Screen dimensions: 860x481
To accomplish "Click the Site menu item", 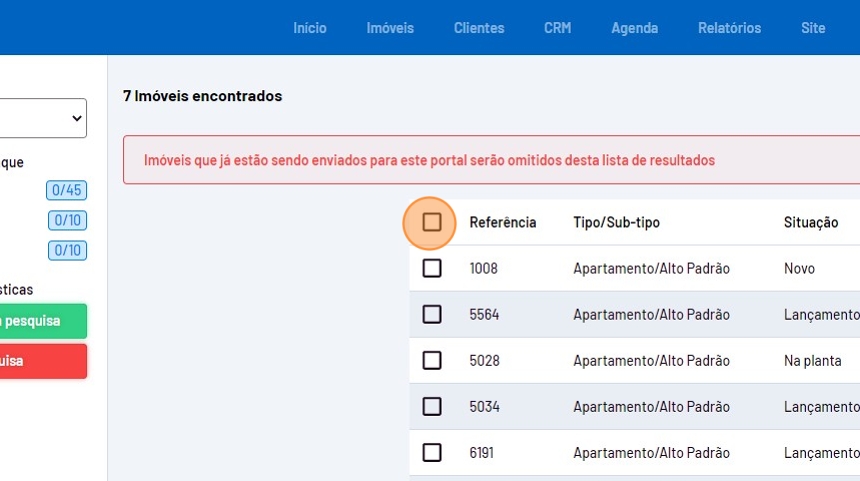I will coord(813,28).
